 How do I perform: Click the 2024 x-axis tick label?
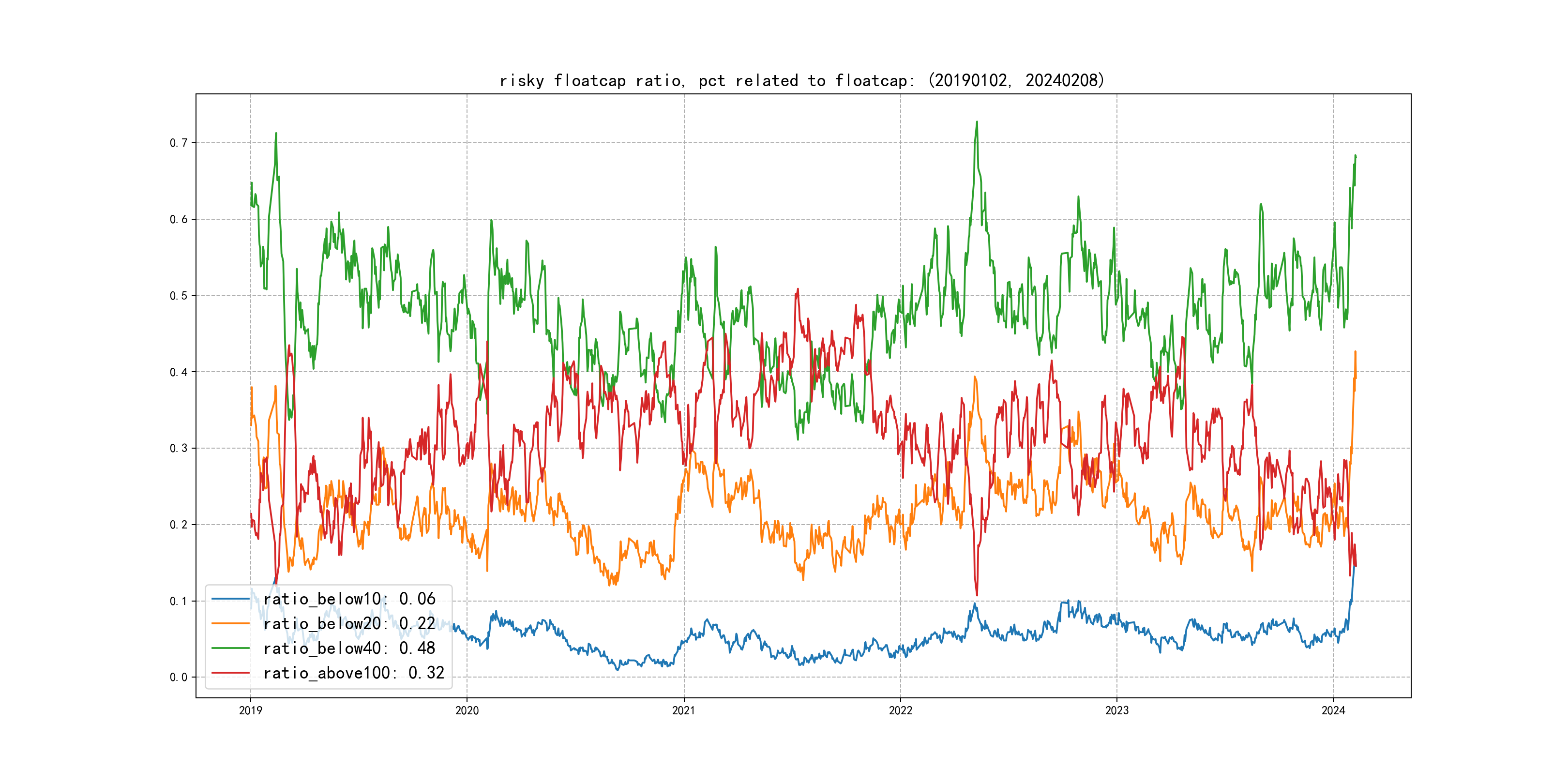[x=1333, y=710]
